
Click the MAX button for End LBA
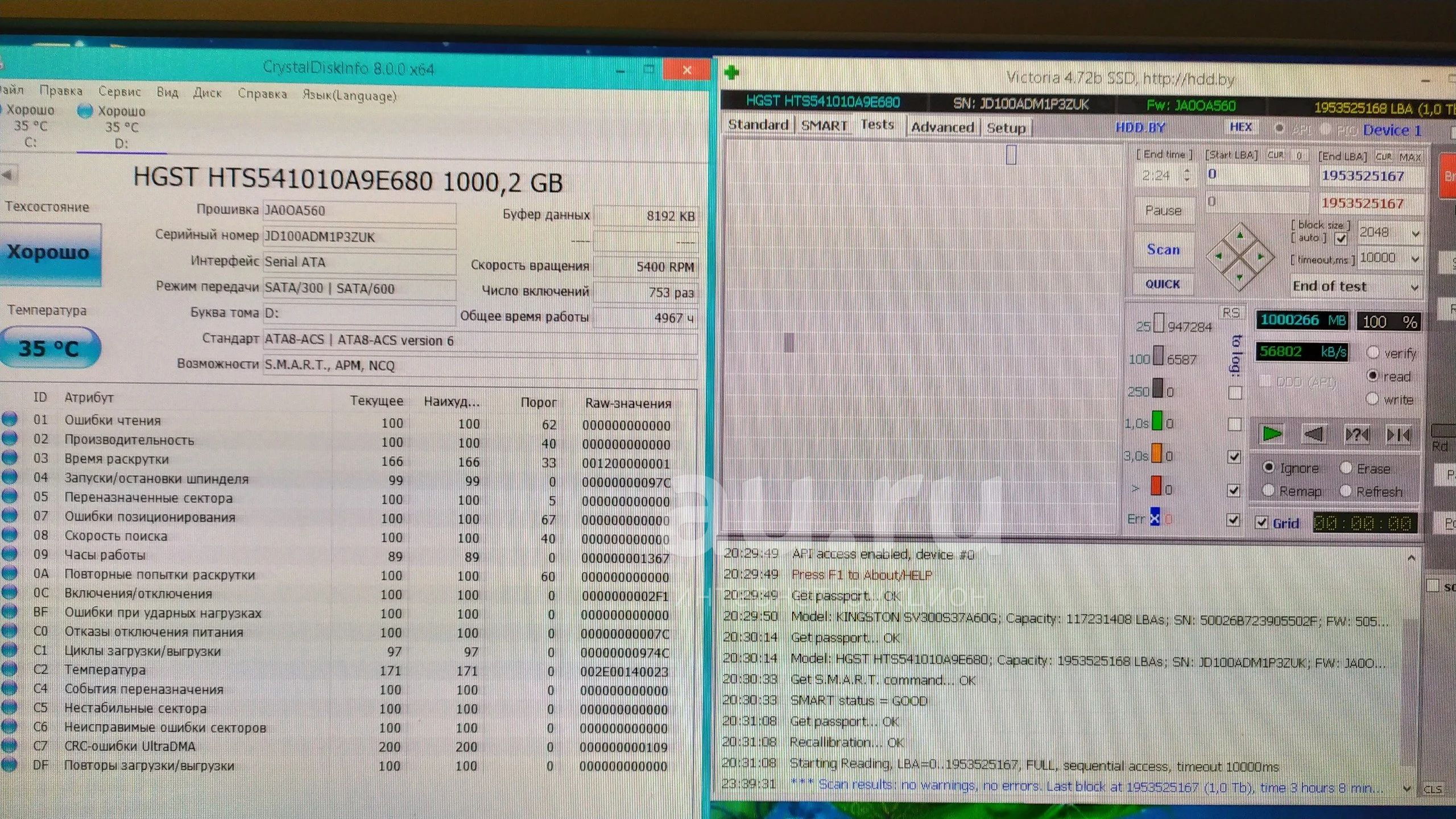pos(1409,157)
